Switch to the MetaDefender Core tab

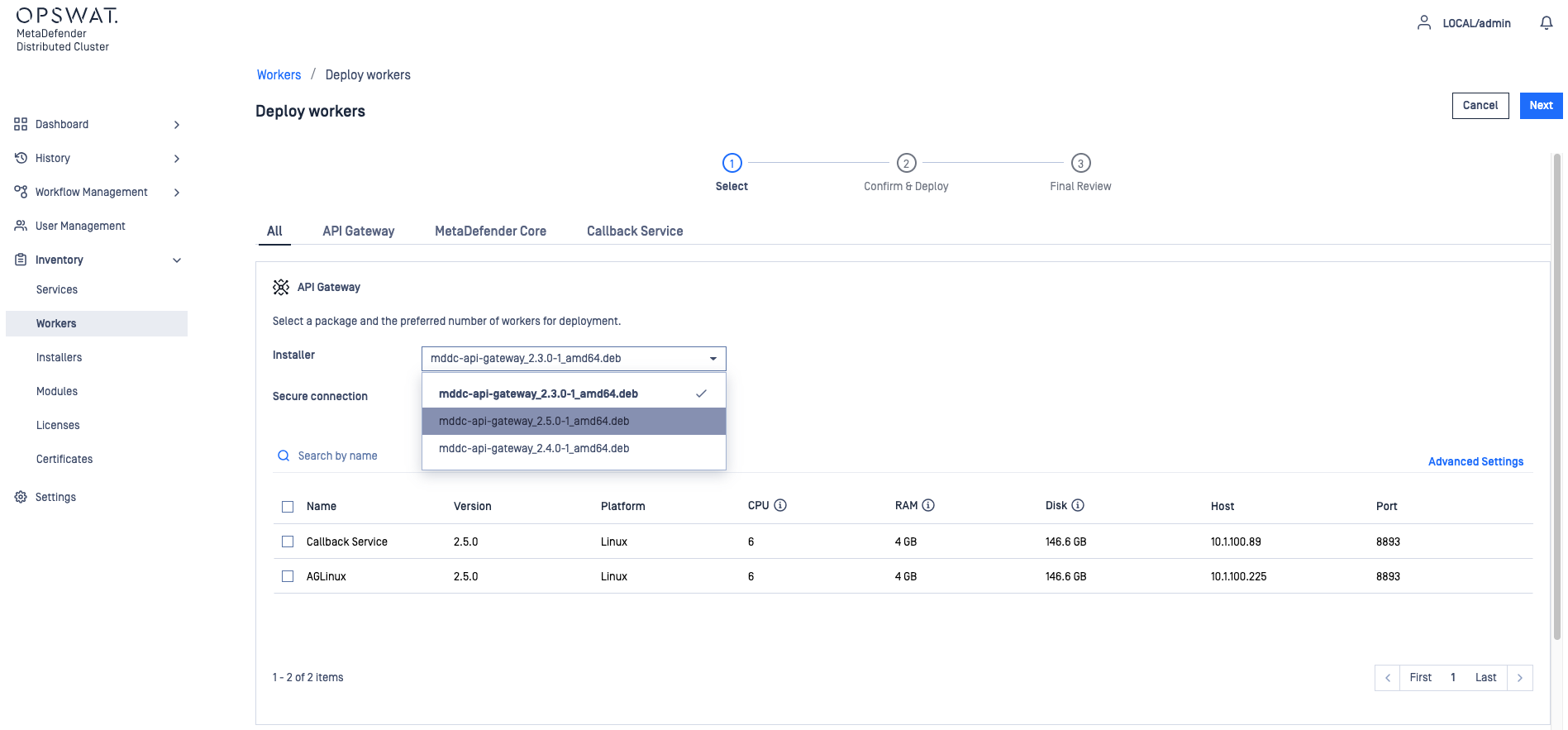click(490, 231)
